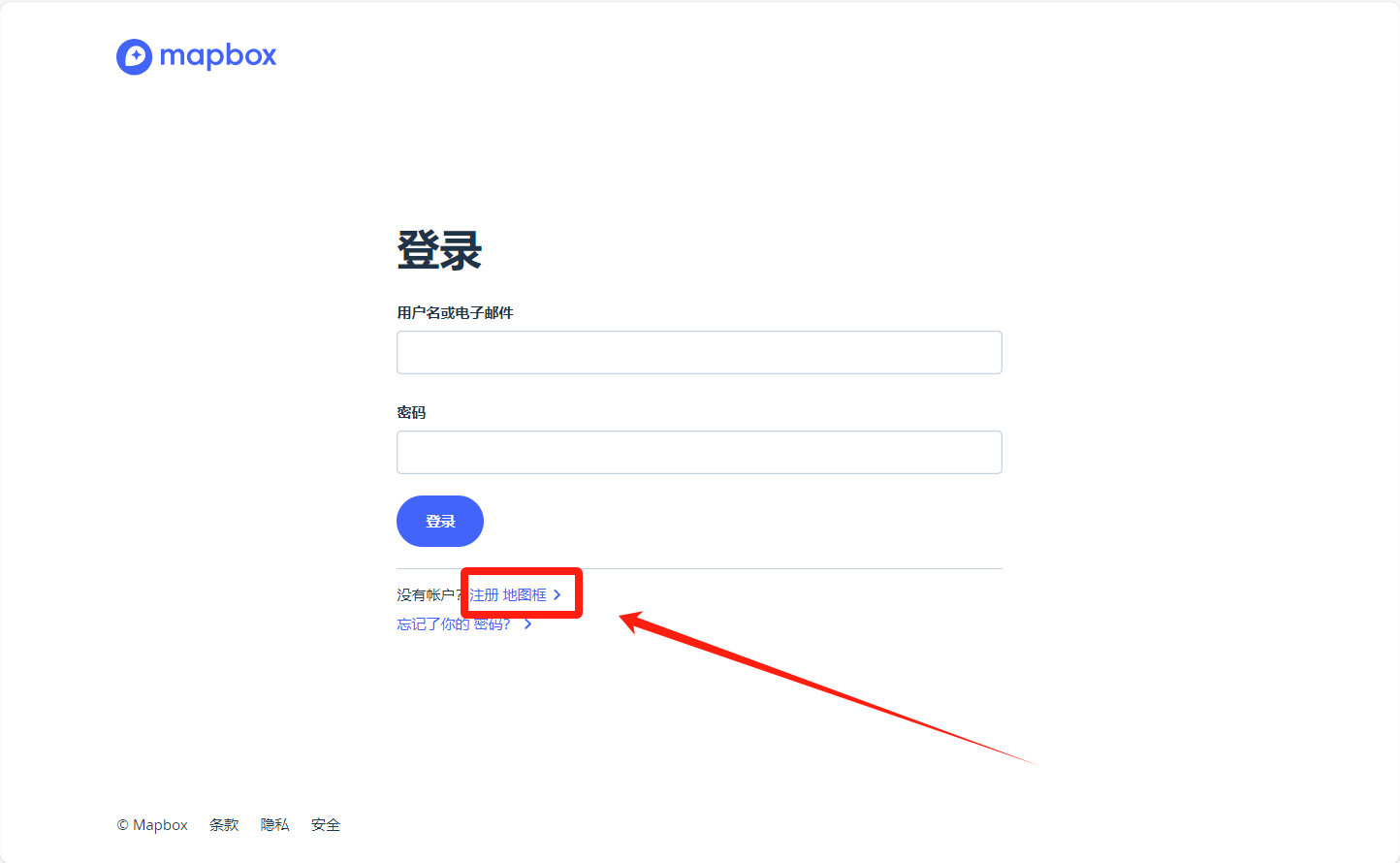Click the large 登录 page heading

439,250
